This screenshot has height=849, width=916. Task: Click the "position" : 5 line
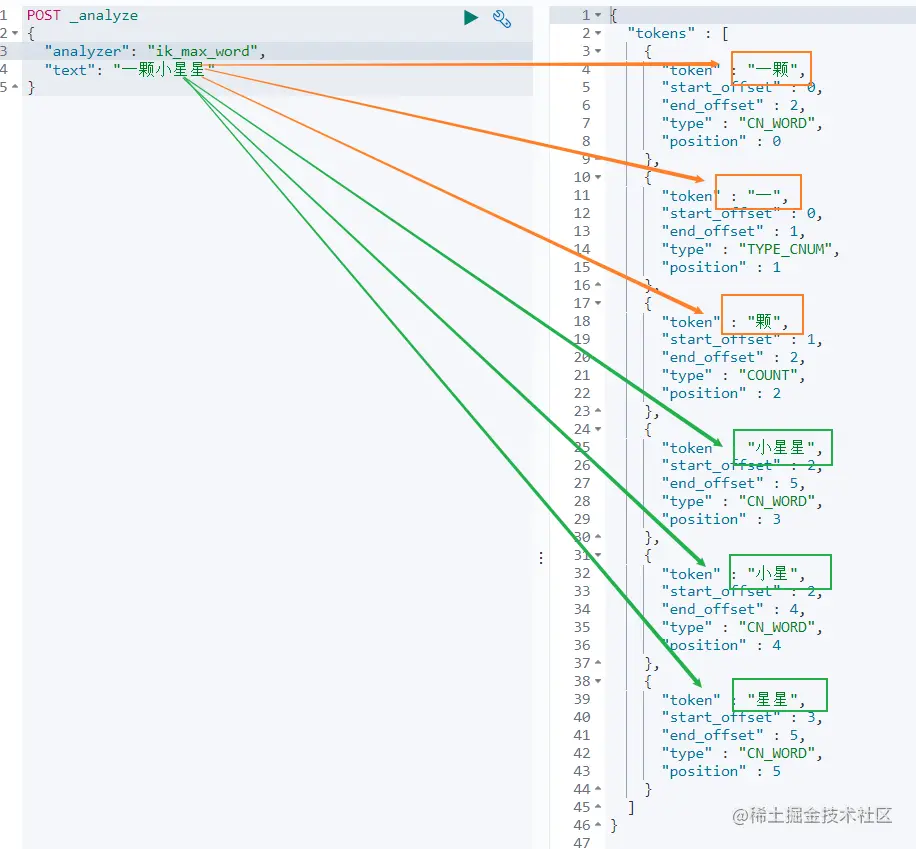[x=721, y=772]
